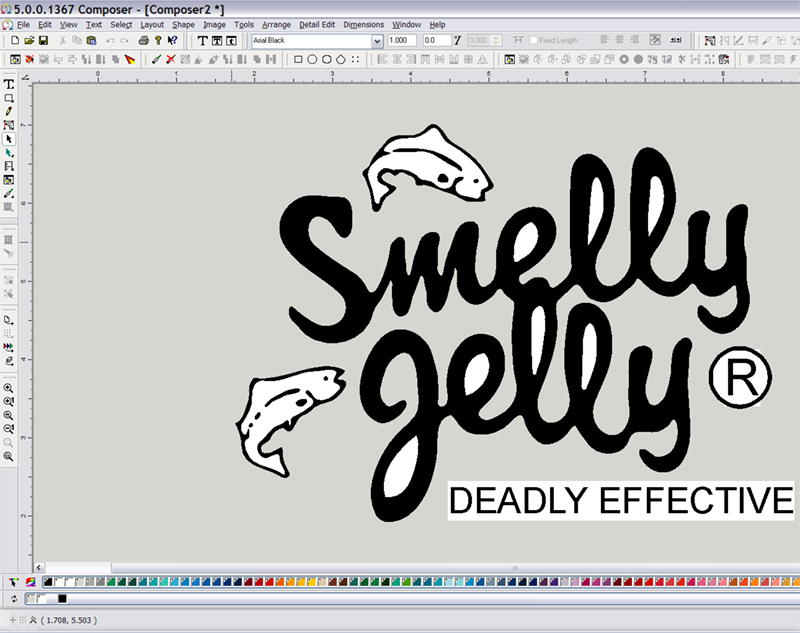Click the spinner arrows on 0.000 field

(x=496, y=40)
